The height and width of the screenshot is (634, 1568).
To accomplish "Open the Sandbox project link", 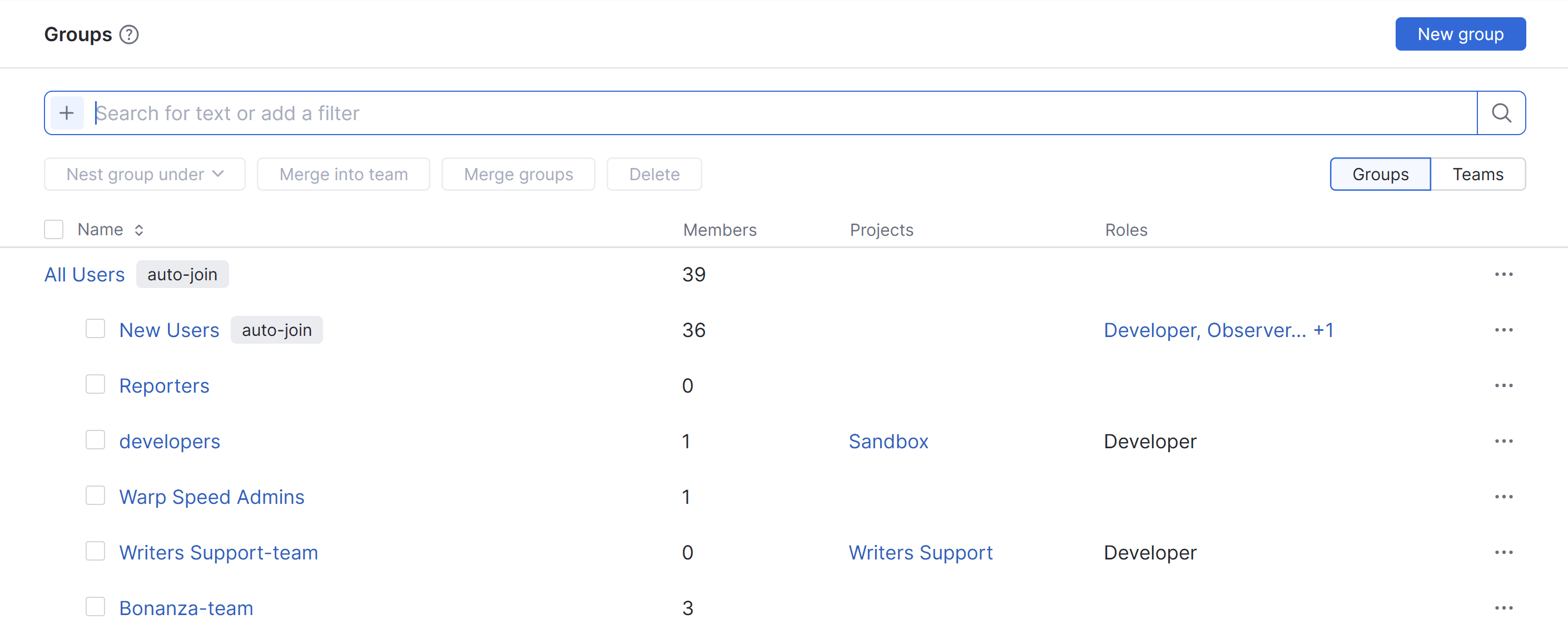I will point(888,442).
